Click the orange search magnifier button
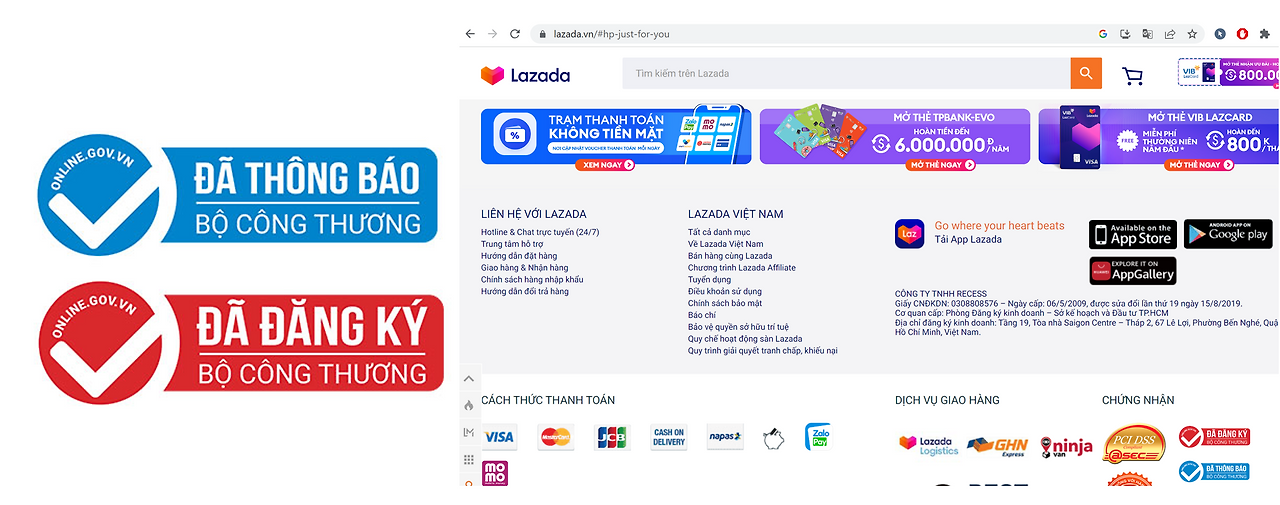The width and height of the screenshot is (1280, 505). pos(1086,73)
